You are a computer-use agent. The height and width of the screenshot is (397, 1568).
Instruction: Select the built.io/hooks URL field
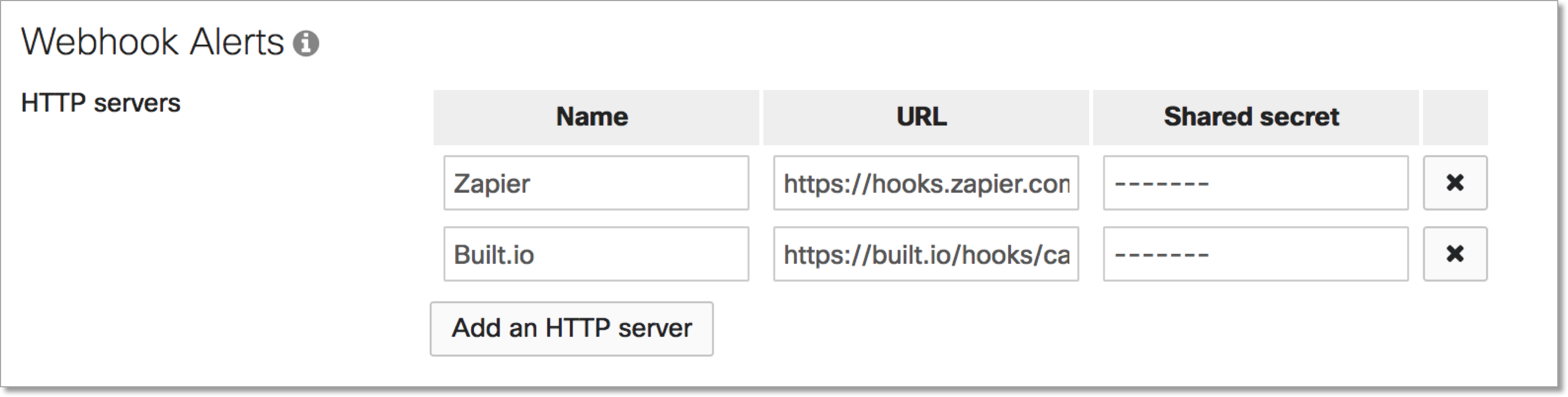[926, 254]
